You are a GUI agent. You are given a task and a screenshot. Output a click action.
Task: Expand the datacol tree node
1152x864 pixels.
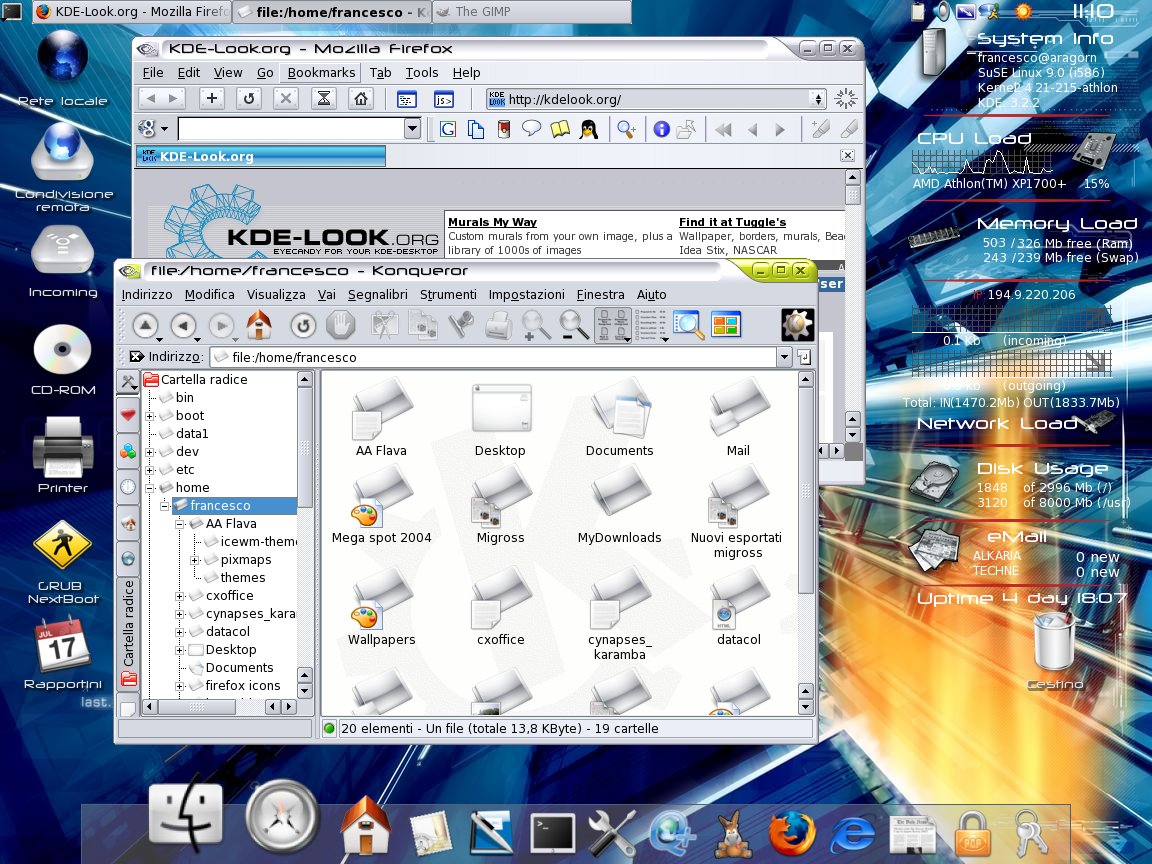coord(180,632)
